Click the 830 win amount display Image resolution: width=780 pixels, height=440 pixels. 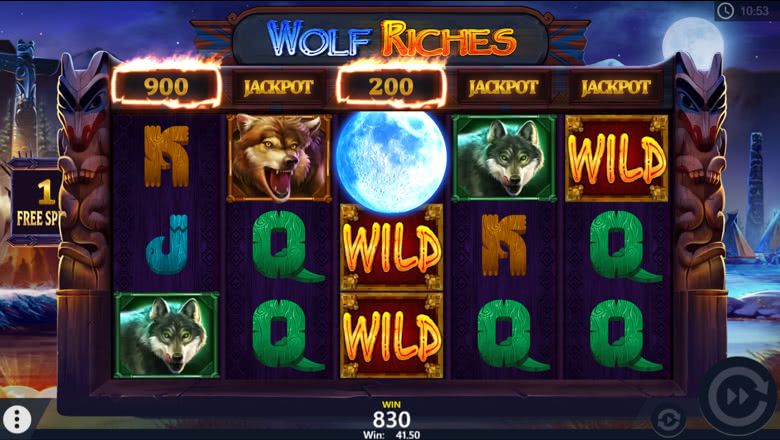[391, 420]
